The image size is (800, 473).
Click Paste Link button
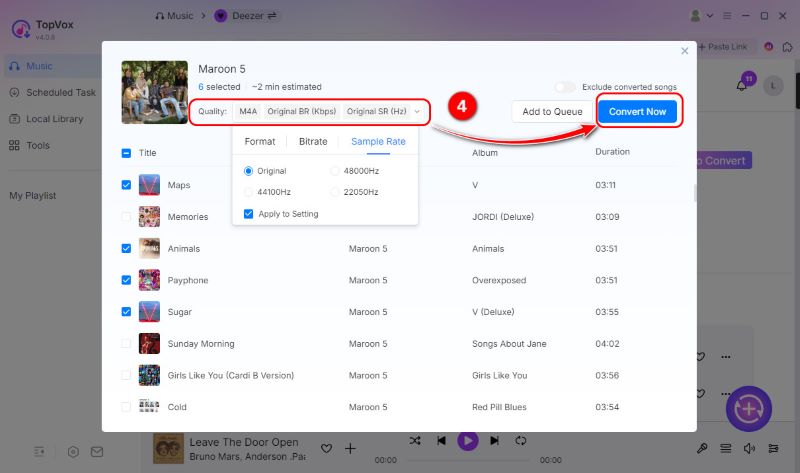pyautogui.click(x=722, y=47)
